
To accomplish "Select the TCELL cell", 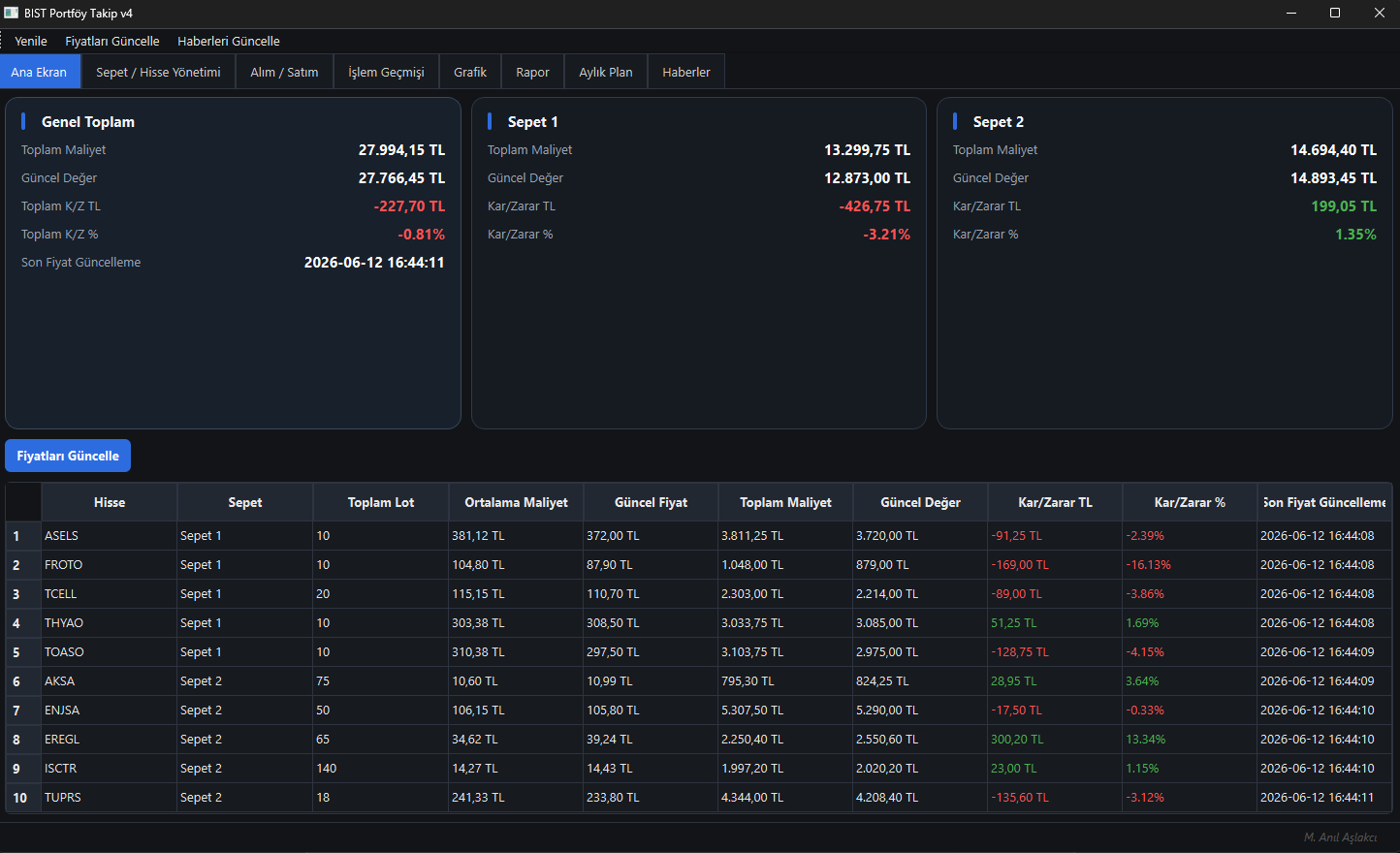I will [x=110, y=594].
